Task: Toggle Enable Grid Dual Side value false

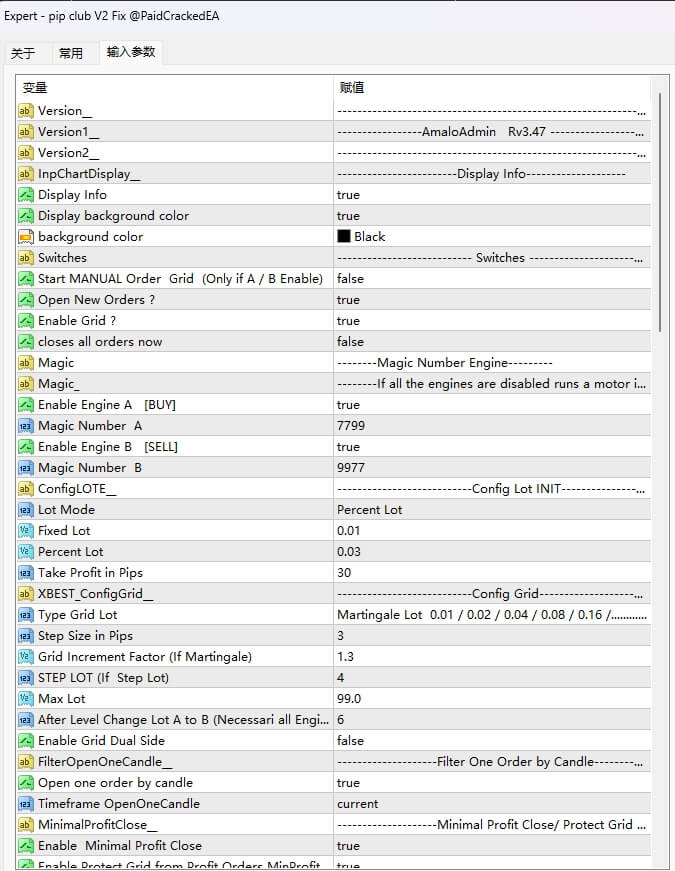Action: click(x=492, y=741)
